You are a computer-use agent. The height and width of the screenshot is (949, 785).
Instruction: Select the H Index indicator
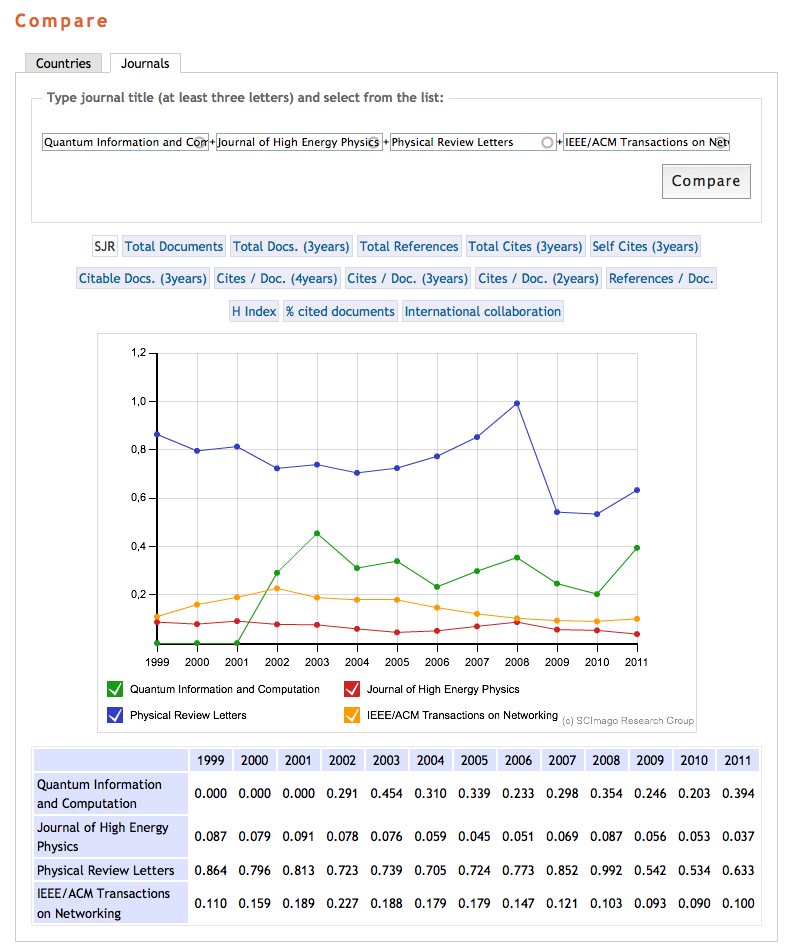point(254,311)
